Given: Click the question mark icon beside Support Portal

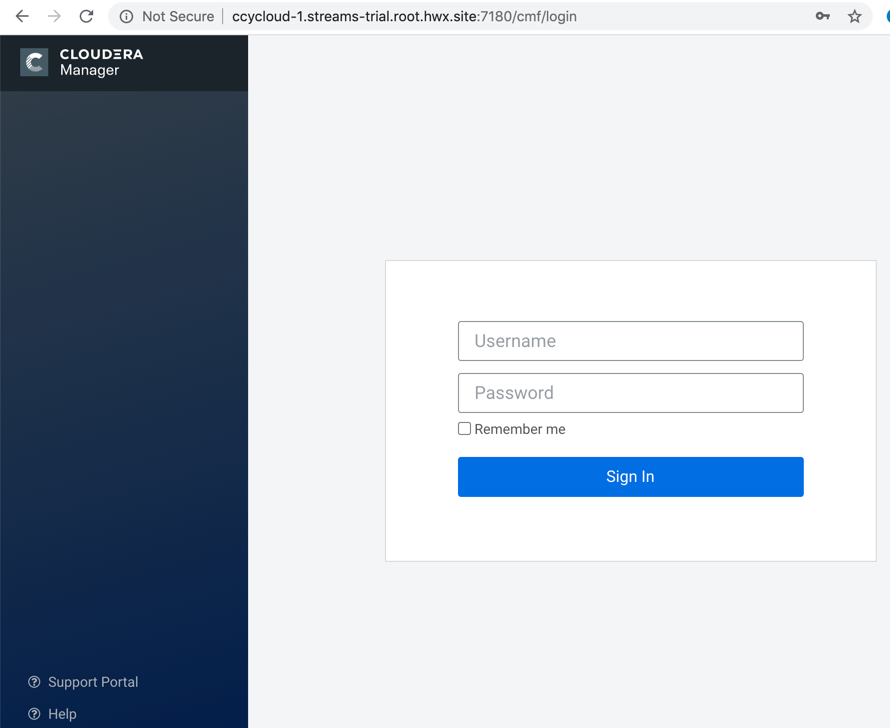Looking at the screenshot, I should (x=34, y=682).
